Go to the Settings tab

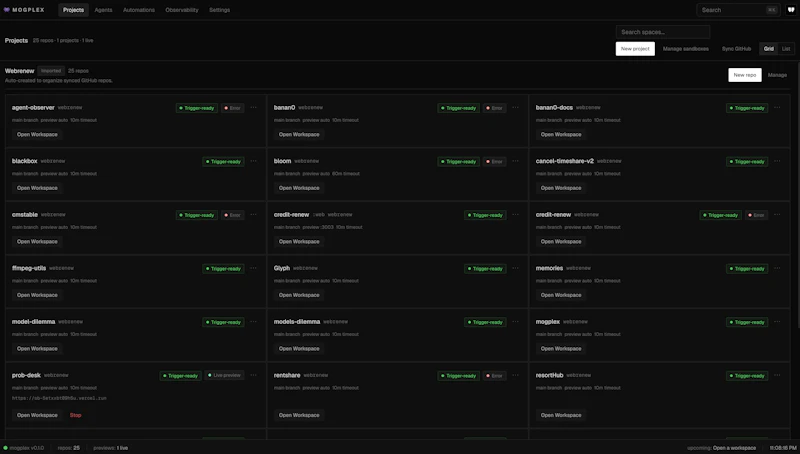(219, 10)
